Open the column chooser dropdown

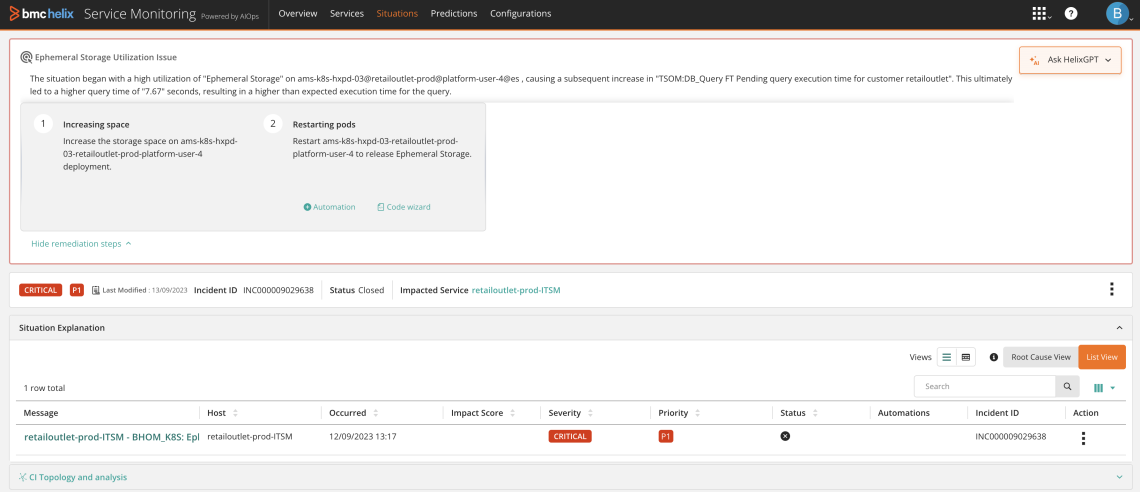click(1104, 387)
